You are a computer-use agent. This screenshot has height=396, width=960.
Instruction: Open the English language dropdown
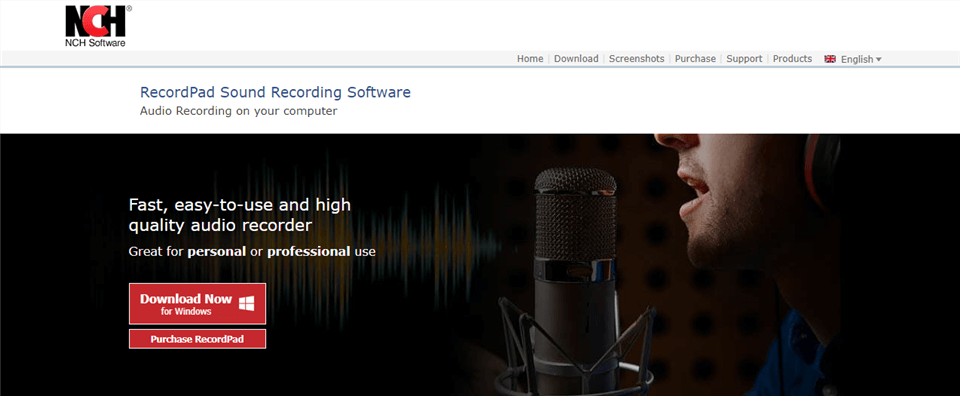click(x=861, y=59)
